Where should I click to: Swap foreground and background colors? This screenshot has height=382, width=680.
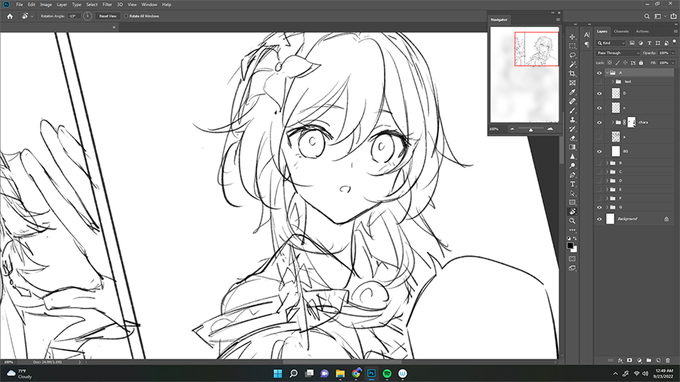pyautogui.click(x=575, y=238)
